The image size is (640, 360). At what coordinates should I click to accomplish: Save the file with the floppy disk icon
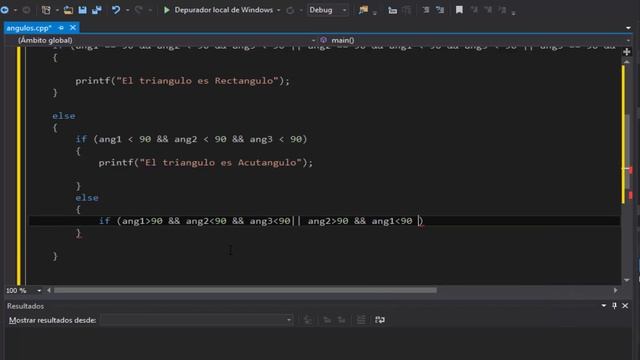pyautogui.click(x=82, y=10)
